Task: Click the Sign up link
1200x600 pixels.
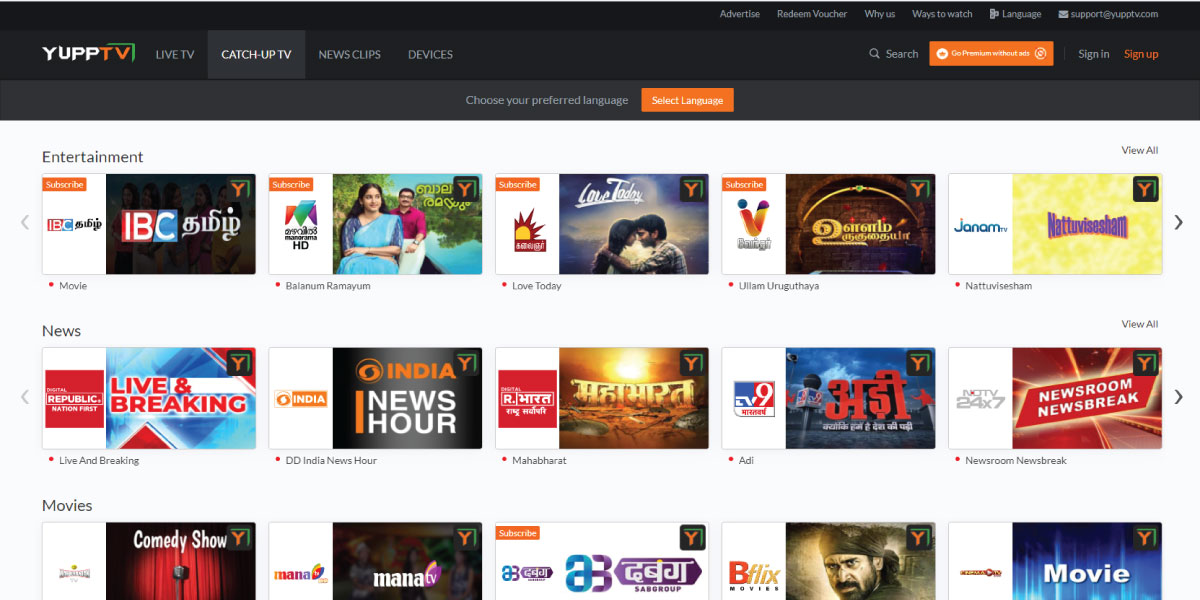Action: tap(1140, 54)
